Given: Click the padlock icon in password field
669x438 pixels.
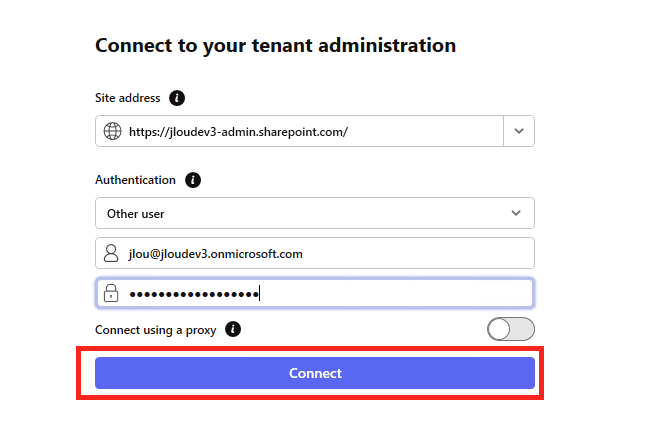Looking at the screenshot, I should 111,293.
